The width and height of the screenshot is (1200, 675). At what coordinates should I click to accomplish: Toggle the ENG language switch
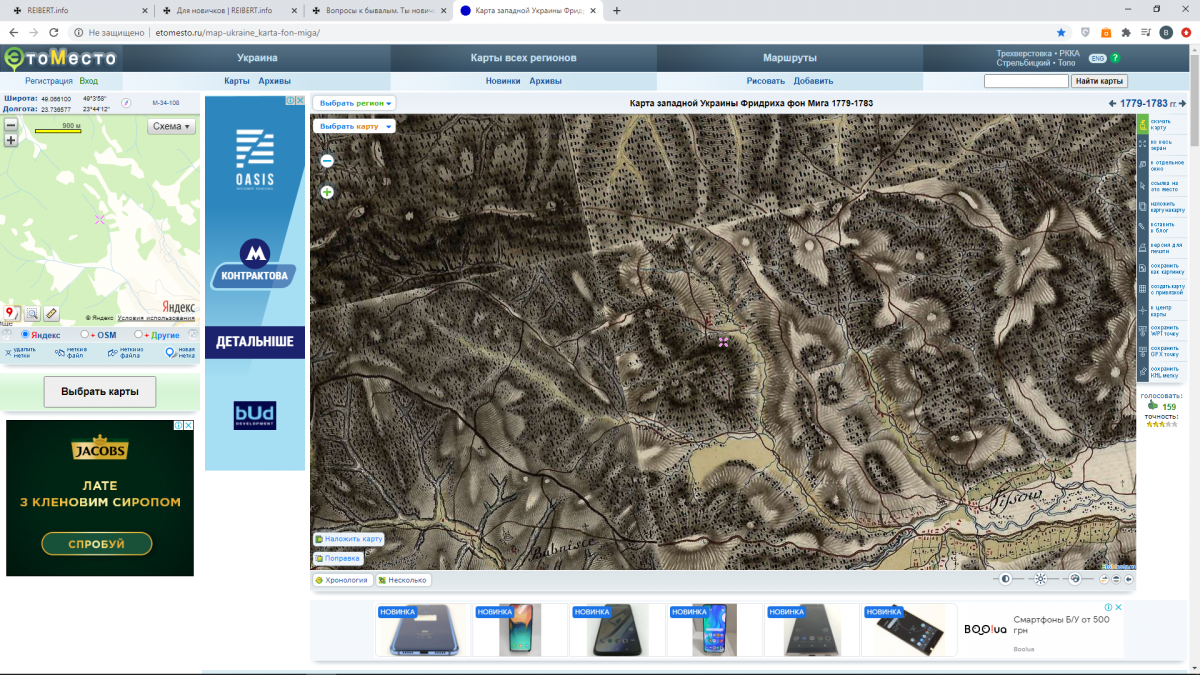click(1097, 58)
